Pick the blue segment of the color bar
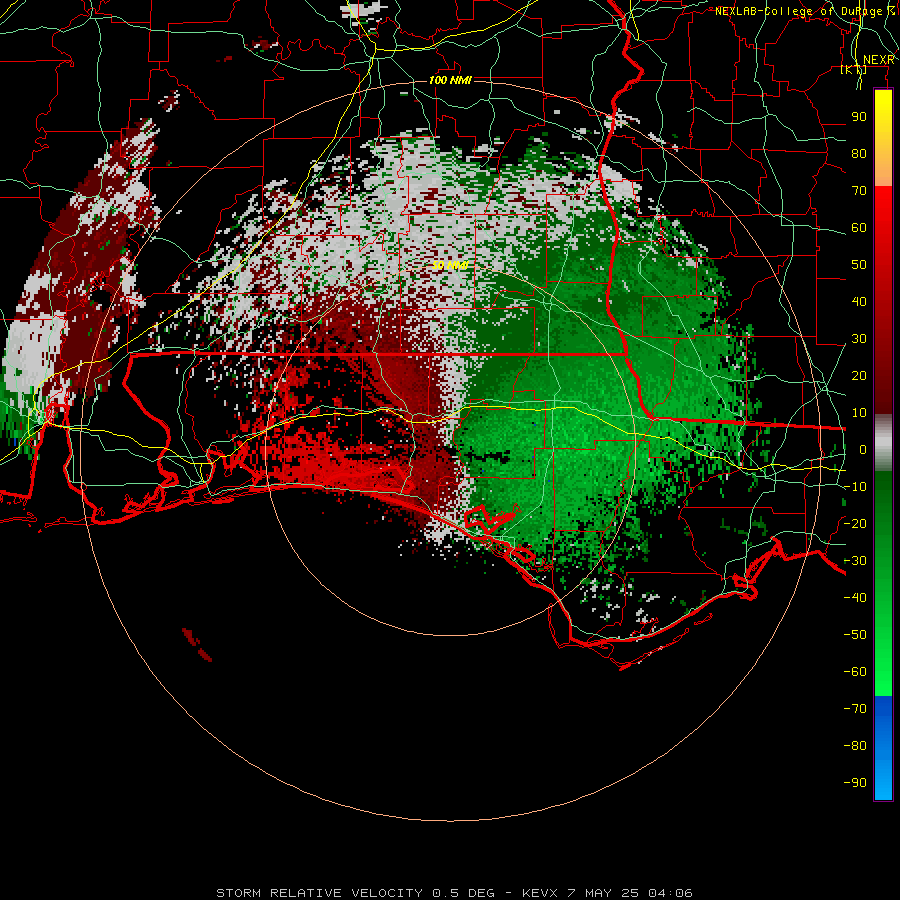 tap(883, 748)
